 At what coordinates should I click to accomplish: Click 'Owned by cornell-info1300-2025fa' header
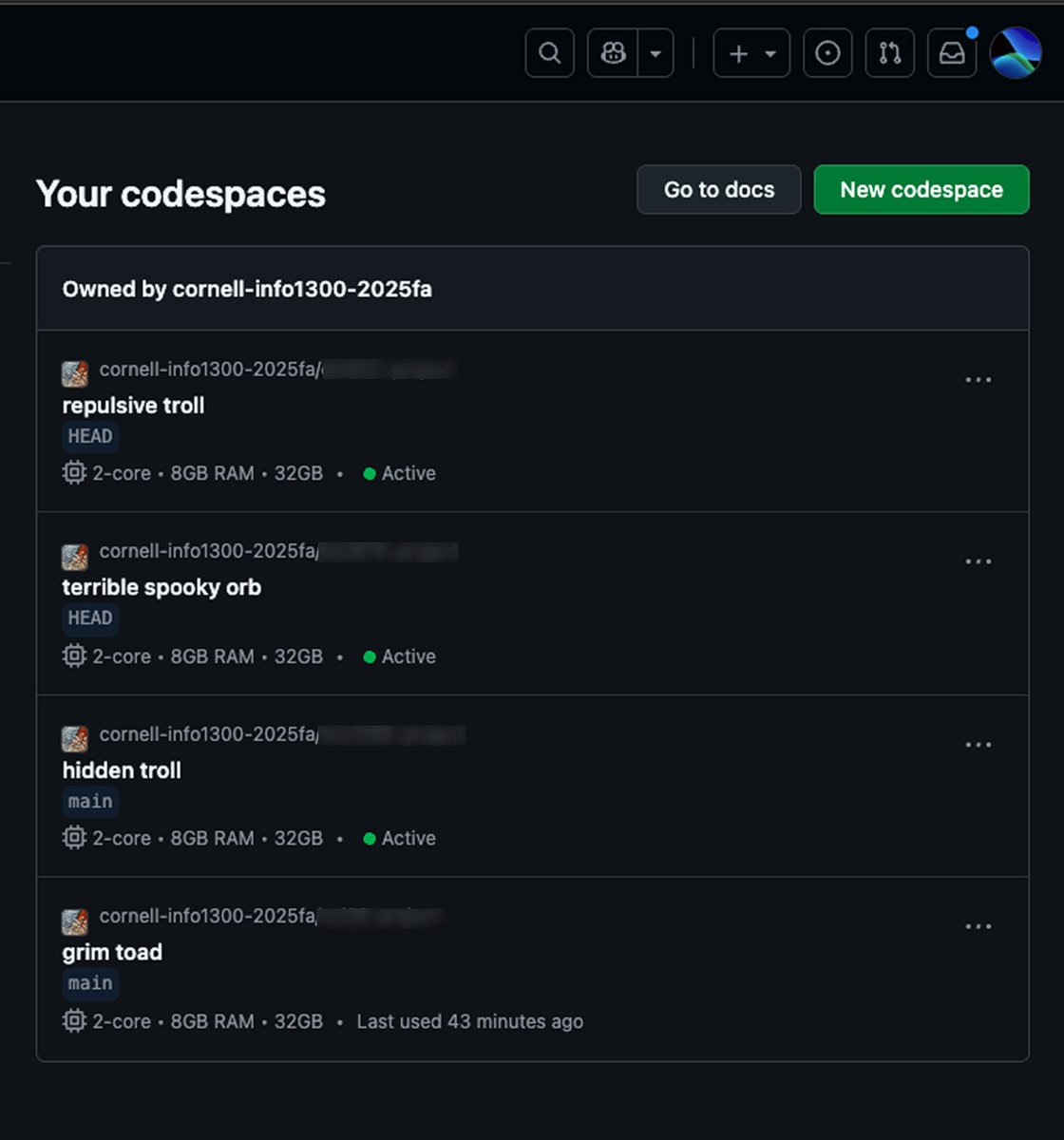[x=247, y=289]
